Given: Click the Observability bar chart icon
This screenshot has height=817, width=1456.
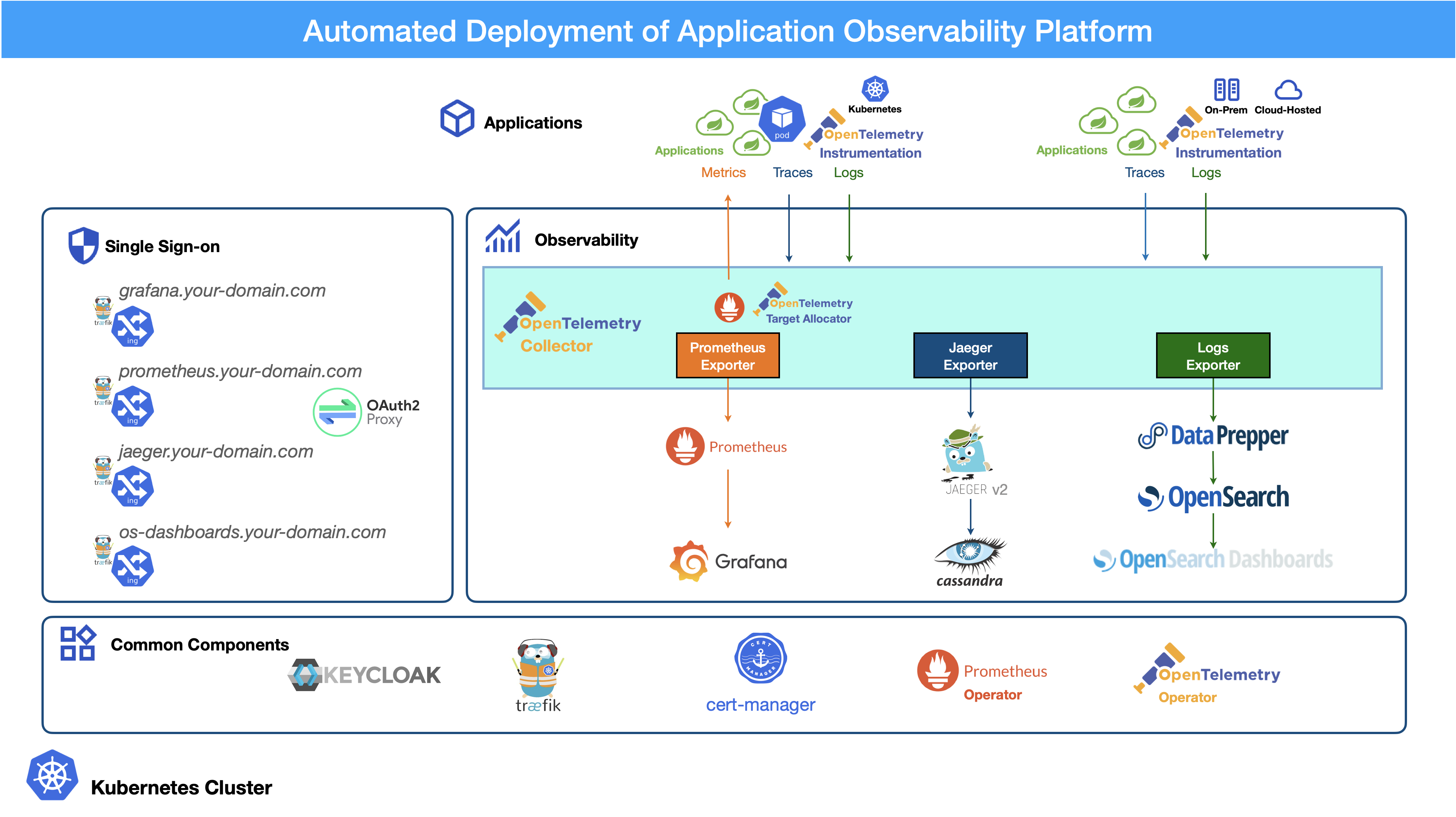Looking at the screenshot, I should coord(503,236).
